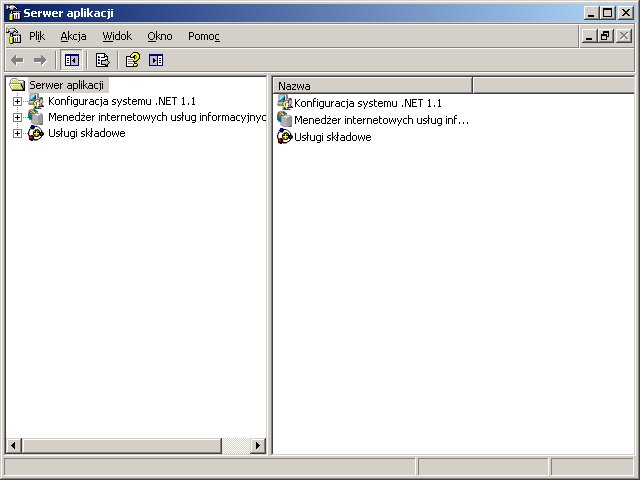Click the Nazwa column header
Screen dimensions: 640x480
click(x=372, y=86)
